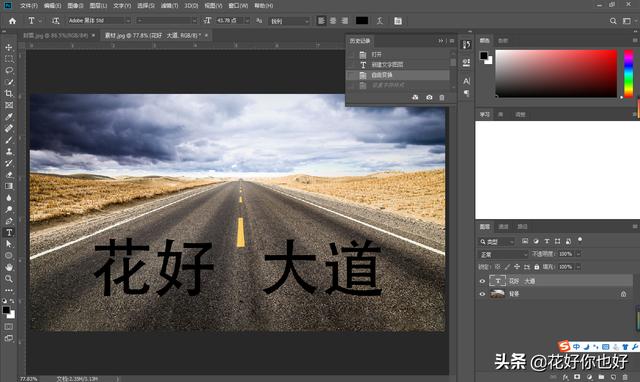Create new document from current history state
Screen dimensions: 640x382
tap(415, 98)
